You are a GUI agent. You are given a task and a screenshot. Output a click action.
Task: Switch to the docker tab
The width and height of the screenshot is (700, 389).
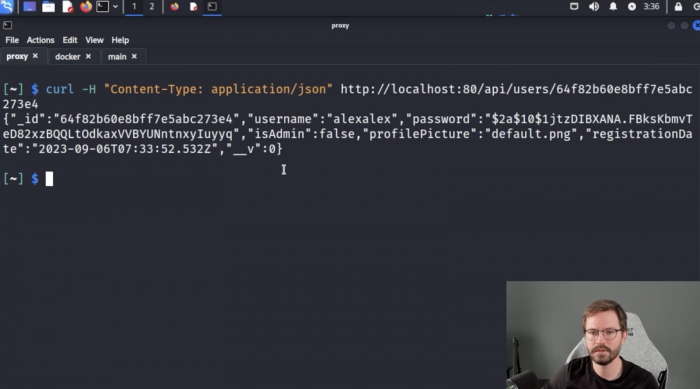[67, 57]
